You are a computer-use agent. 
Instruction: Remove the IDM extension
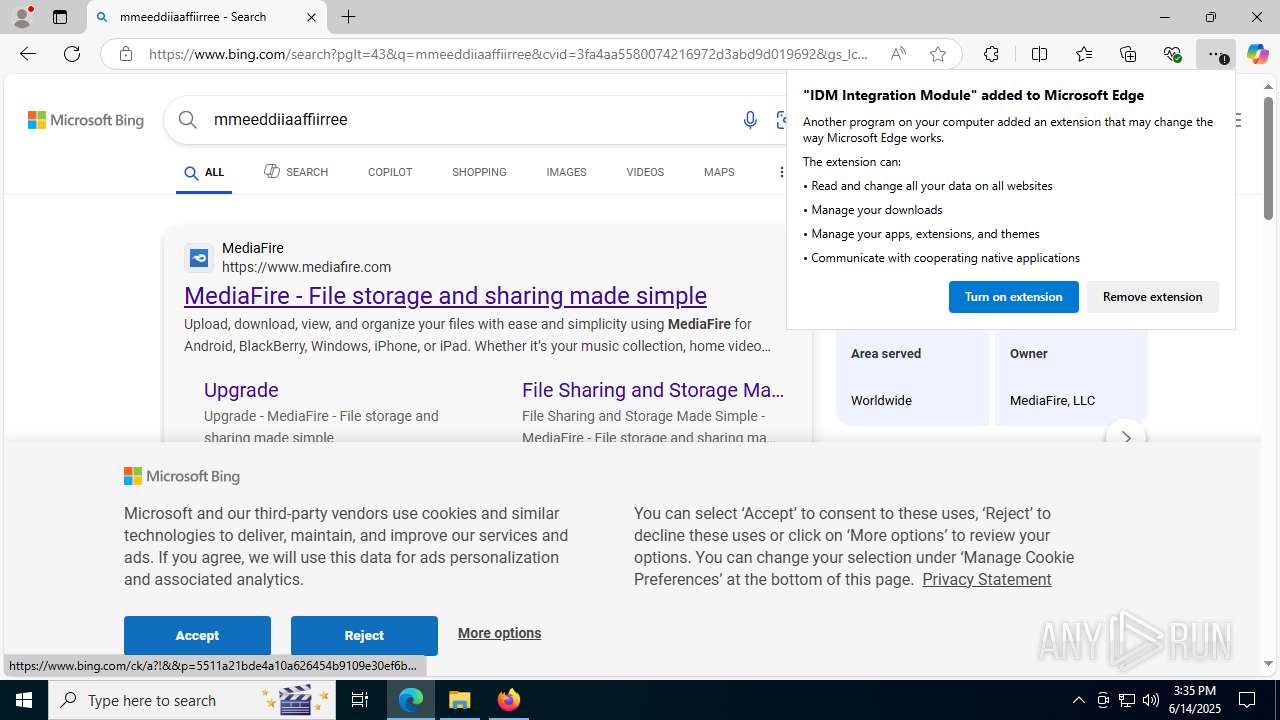pyautogui.click(x=1152, y=297)
